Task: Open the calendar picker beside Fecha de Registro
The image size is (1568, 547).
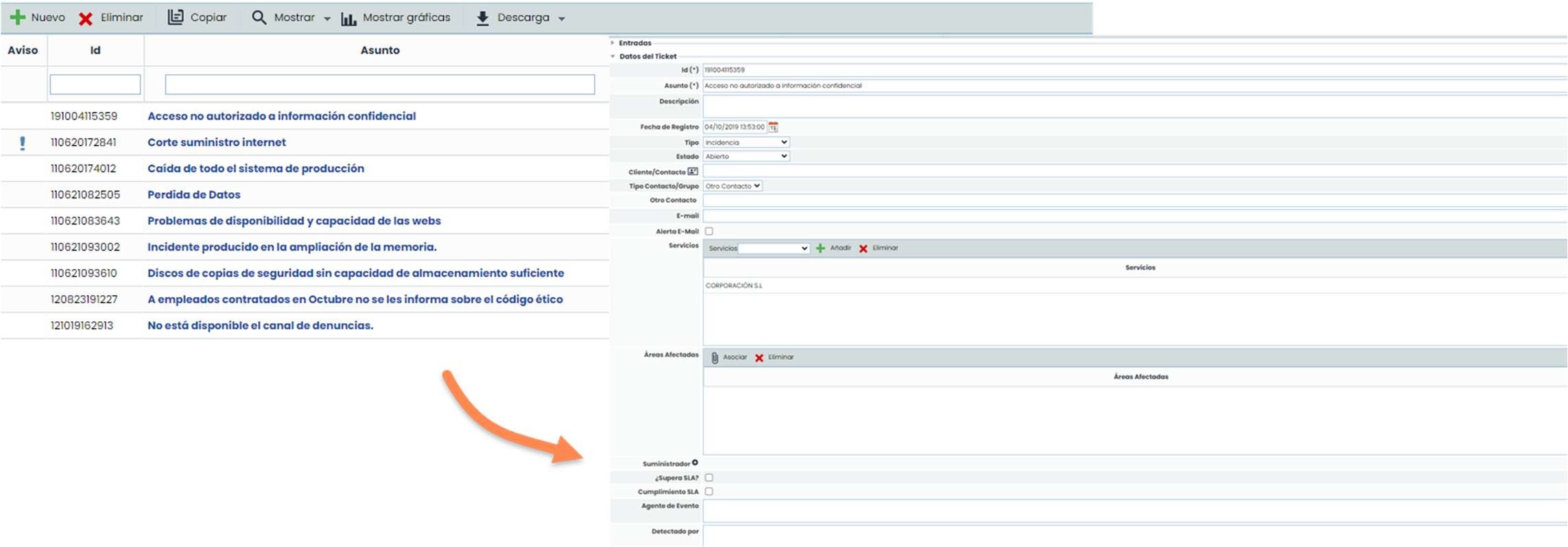Action: pyautogui.click(x=773, y=127)
